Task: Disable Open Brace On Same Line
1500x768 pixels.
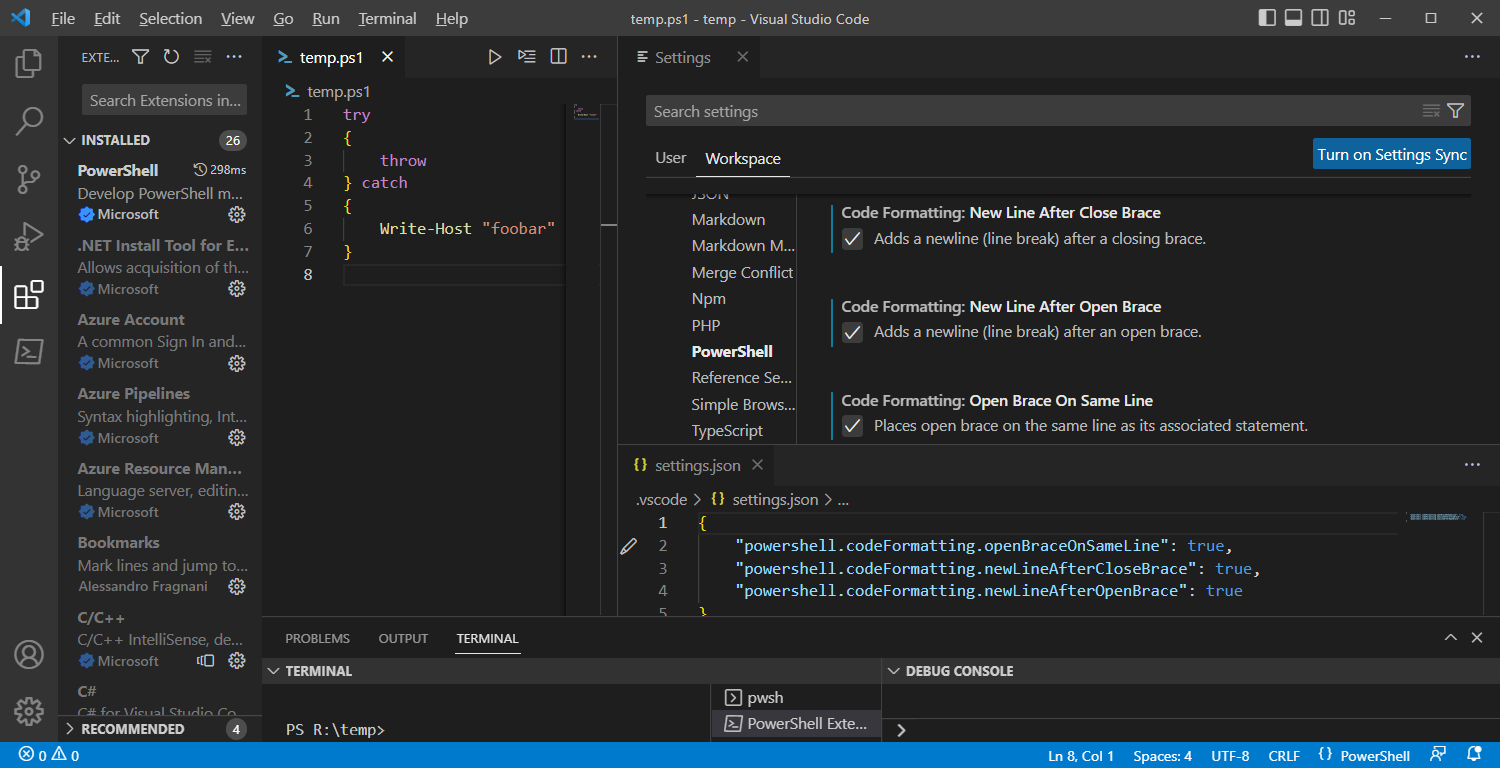Action: (x=852, y=426)
